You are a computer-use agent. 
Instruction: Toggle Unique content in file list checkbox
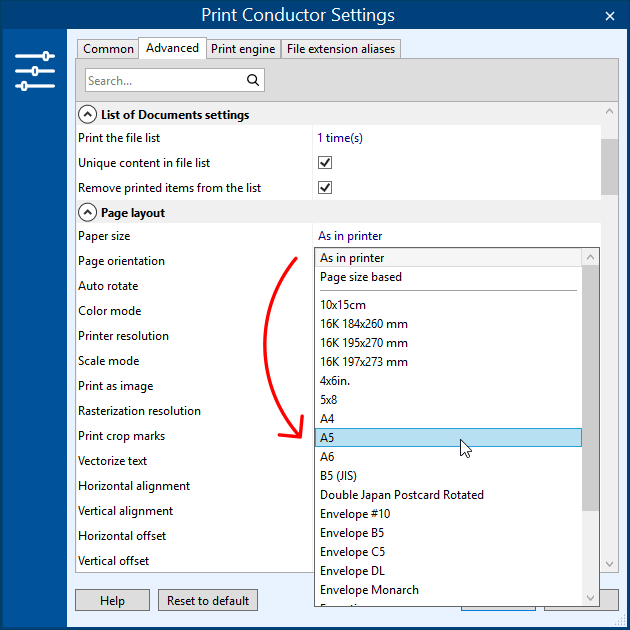coord(325,163)
